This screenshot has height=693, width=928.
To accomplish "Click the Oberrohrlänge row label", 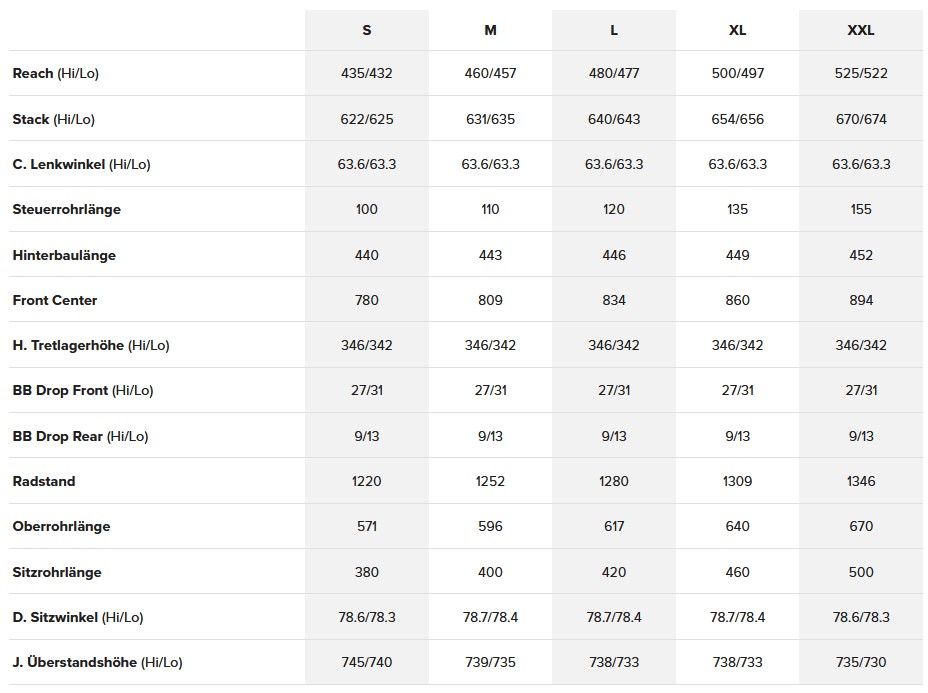I will [x=61, y=526].
